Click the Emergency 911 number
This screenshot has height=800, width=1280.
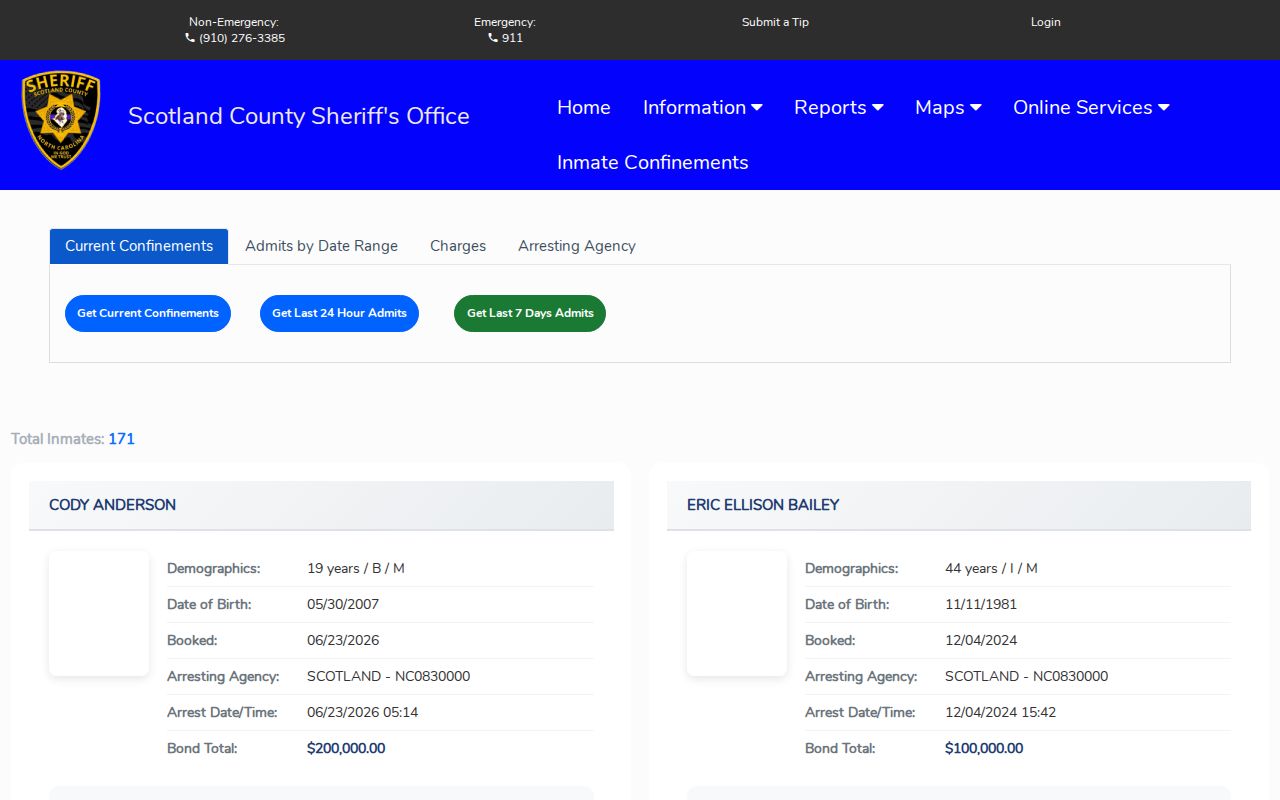click(512, 38)
